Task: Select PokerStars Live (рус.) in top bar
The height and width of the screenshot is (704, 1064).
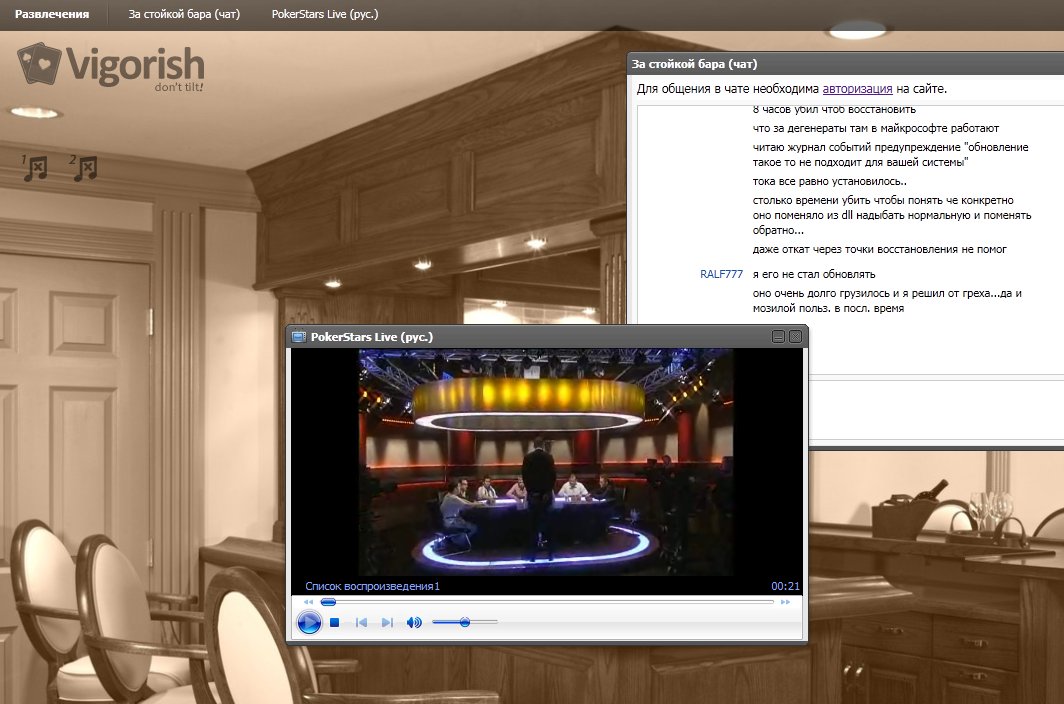Action: [x=325, y=15]
